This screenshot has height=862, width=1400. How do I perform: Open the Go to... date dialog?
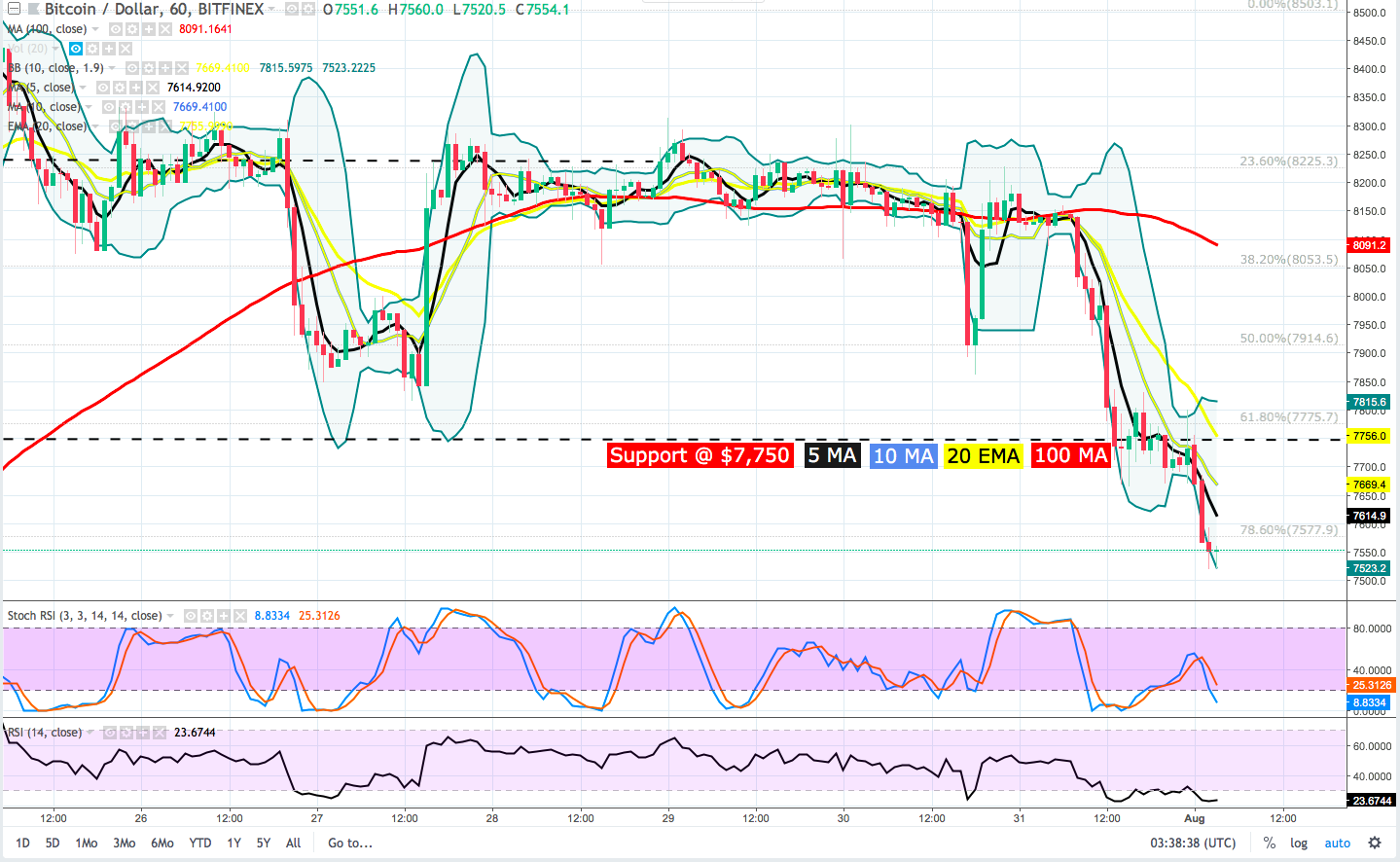tap(348, 843)
